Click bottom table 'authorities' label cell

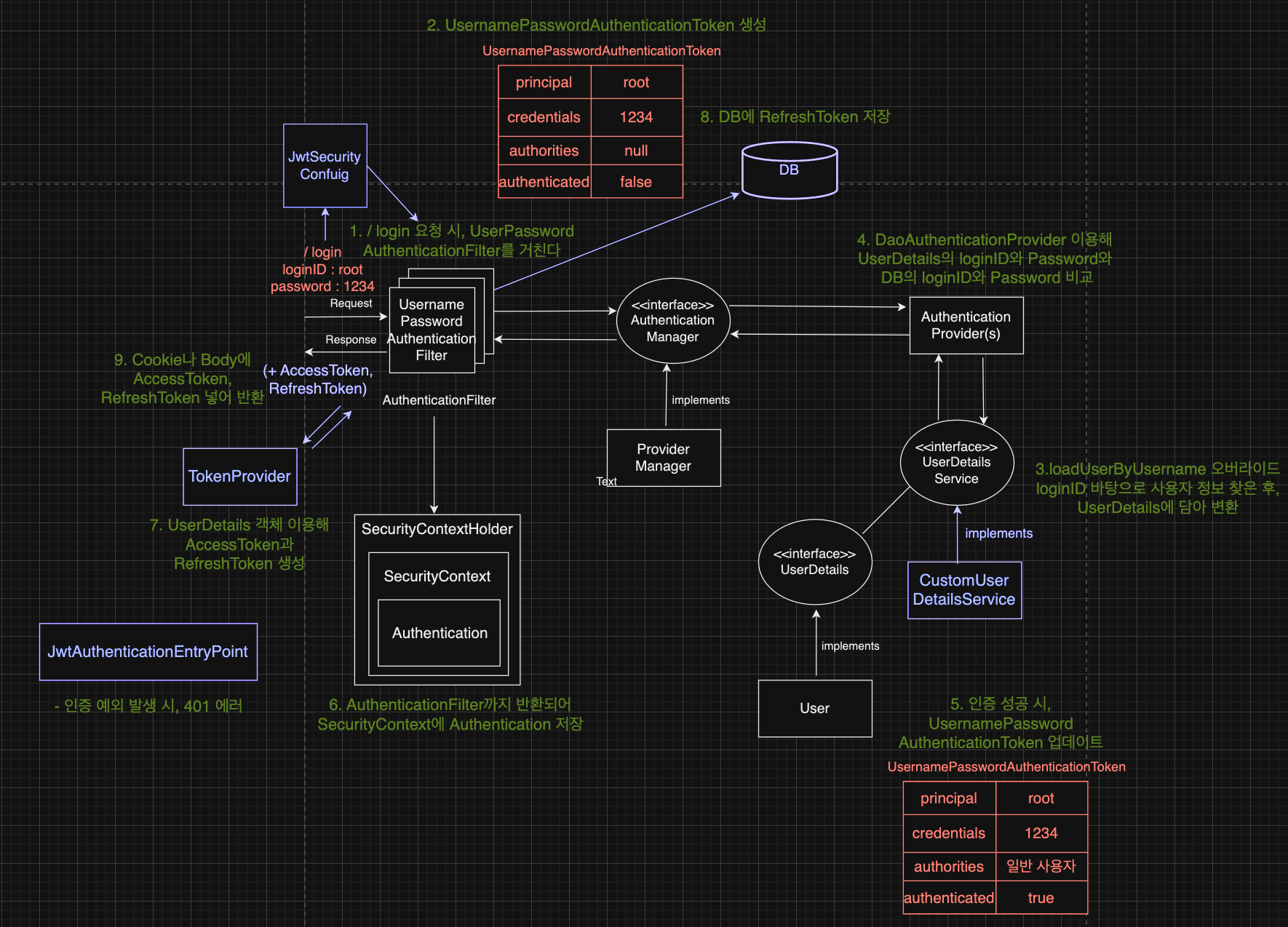[x=949, y=866]
